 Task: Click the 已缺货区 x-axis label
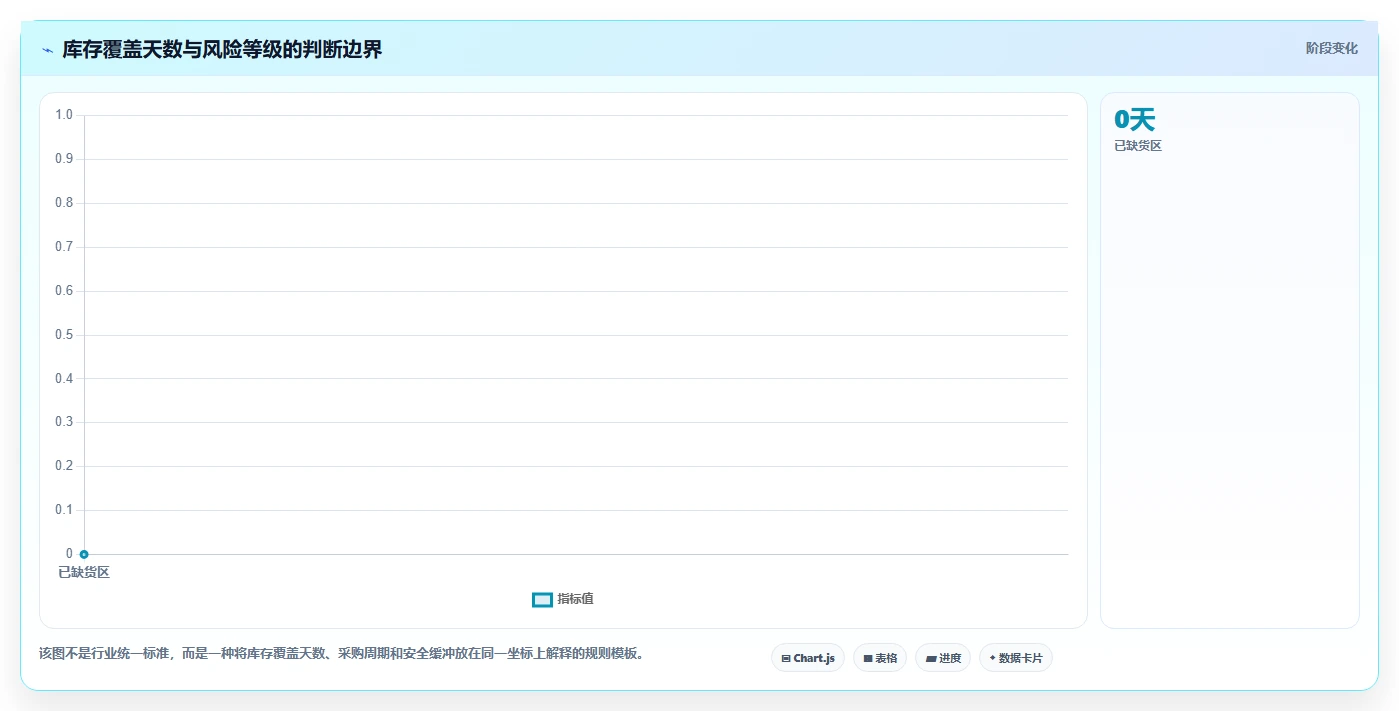point(84,572)
